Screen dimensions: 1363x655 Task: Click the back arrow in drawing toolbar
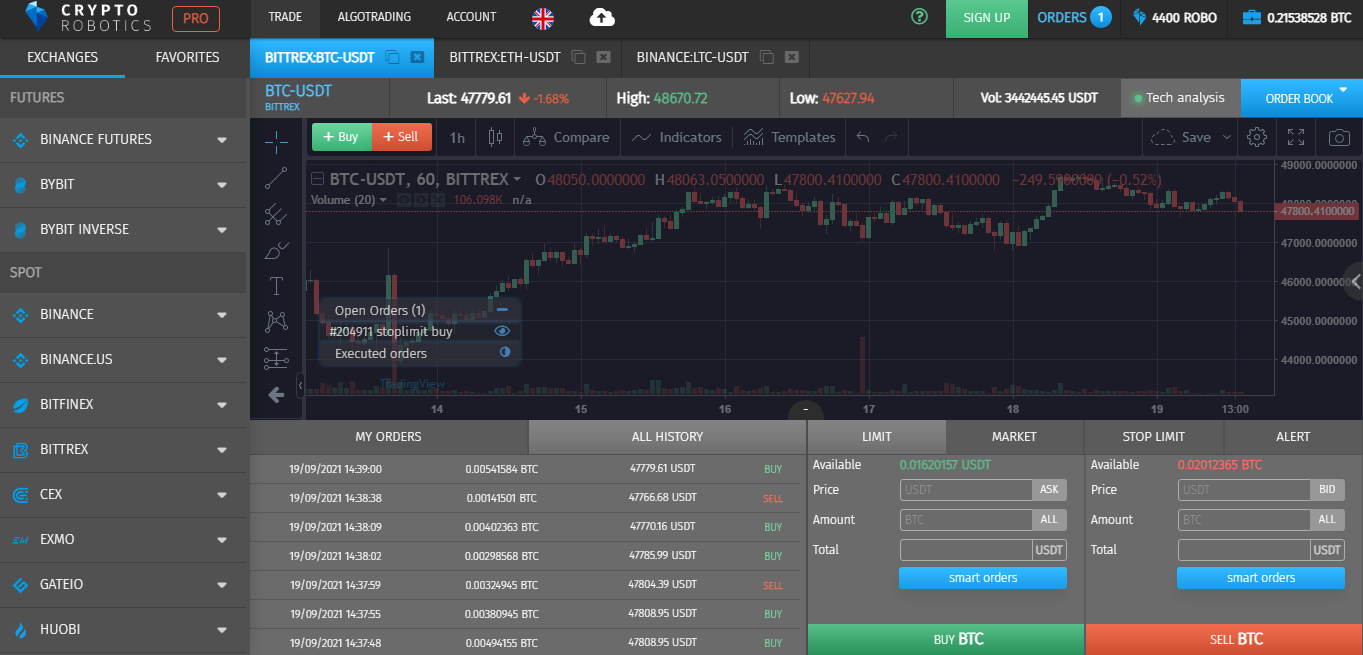point(276,395)
